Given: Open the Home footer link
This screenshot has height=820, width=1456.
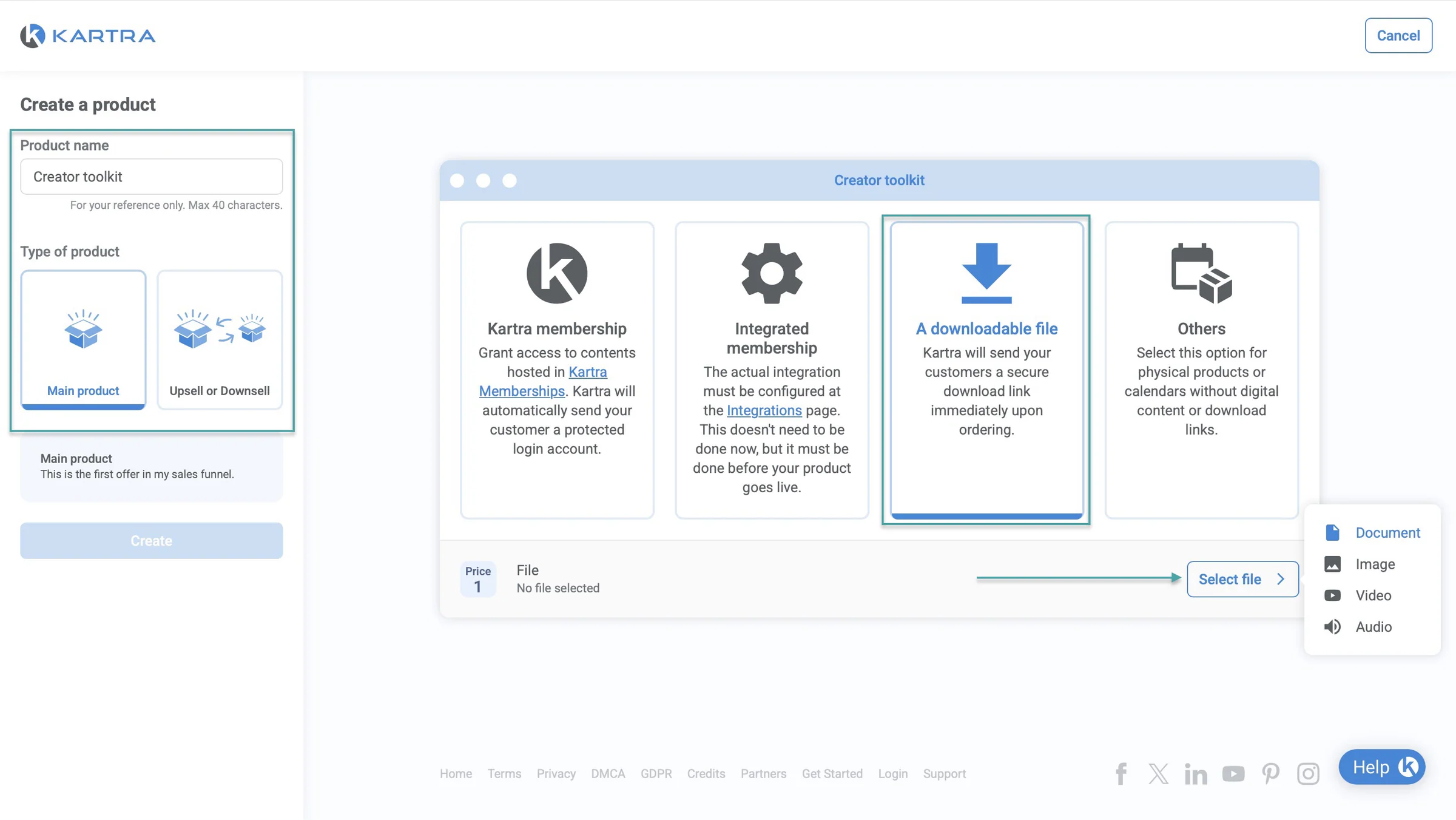Looking at the screenshot, I should pos(456,774).
